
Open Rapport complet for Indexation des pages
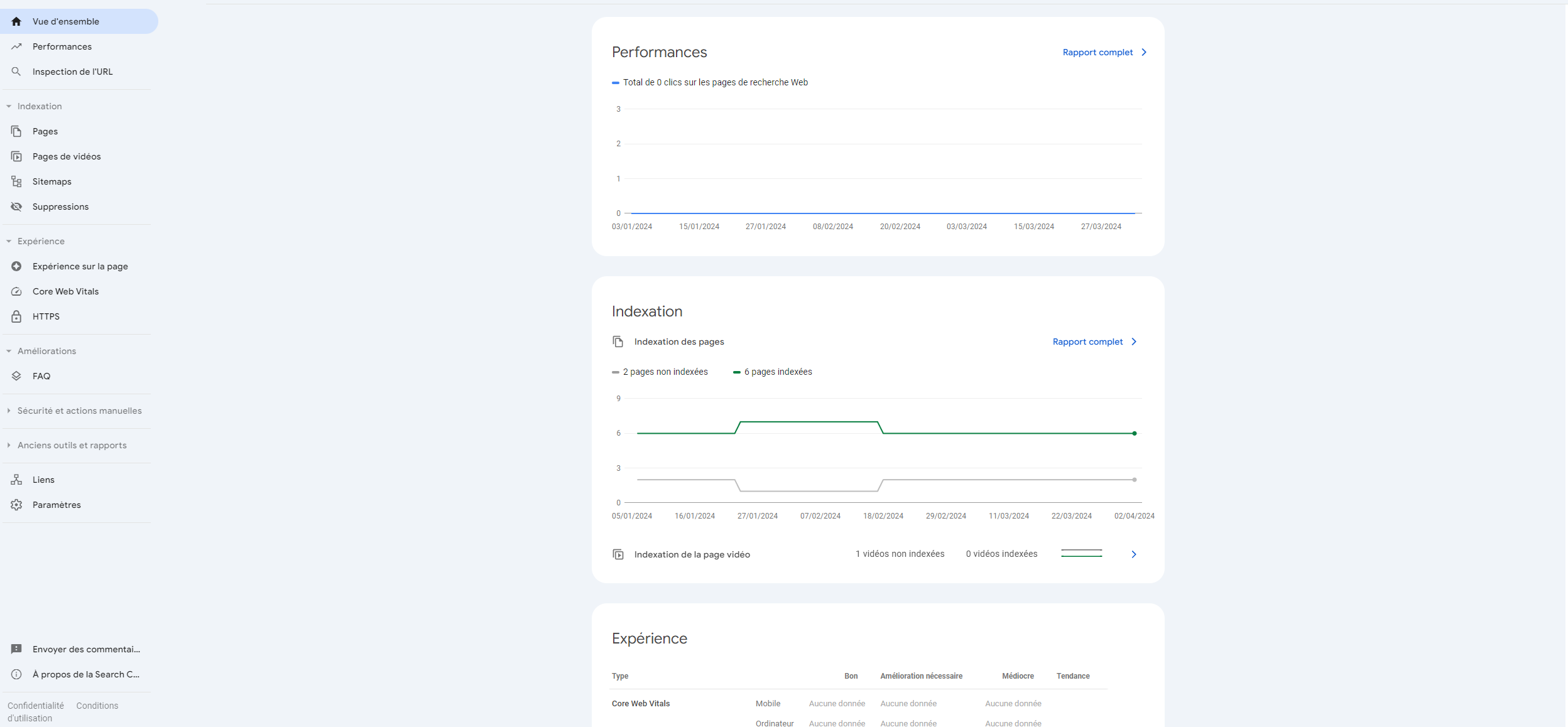tap(1094, 342)
